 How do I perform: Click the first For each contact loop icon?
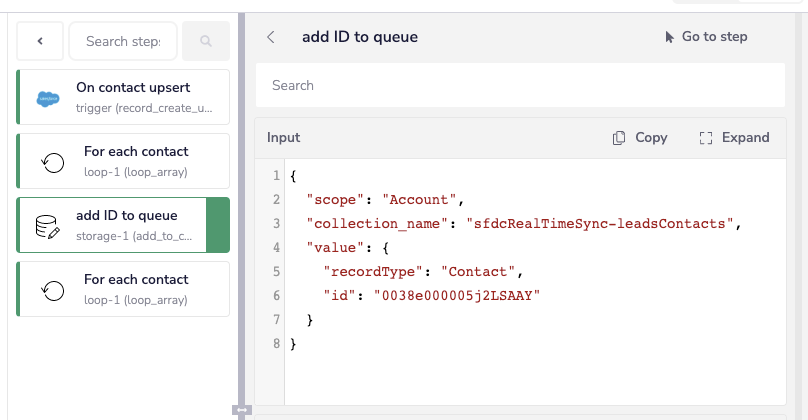click(x=53, y=163)
